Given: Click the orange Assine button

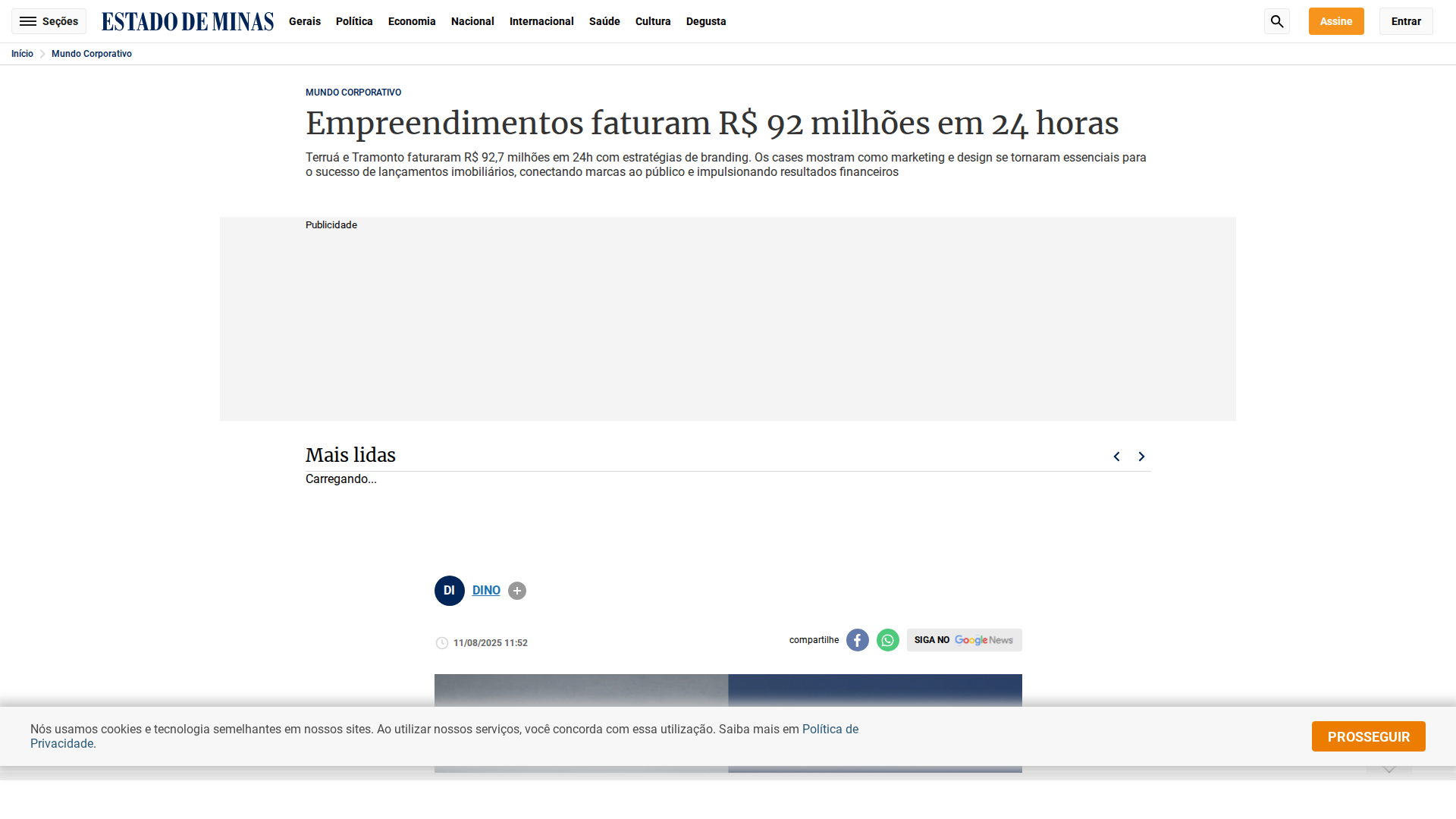Looking at the screenshot, I should 1336,21.
